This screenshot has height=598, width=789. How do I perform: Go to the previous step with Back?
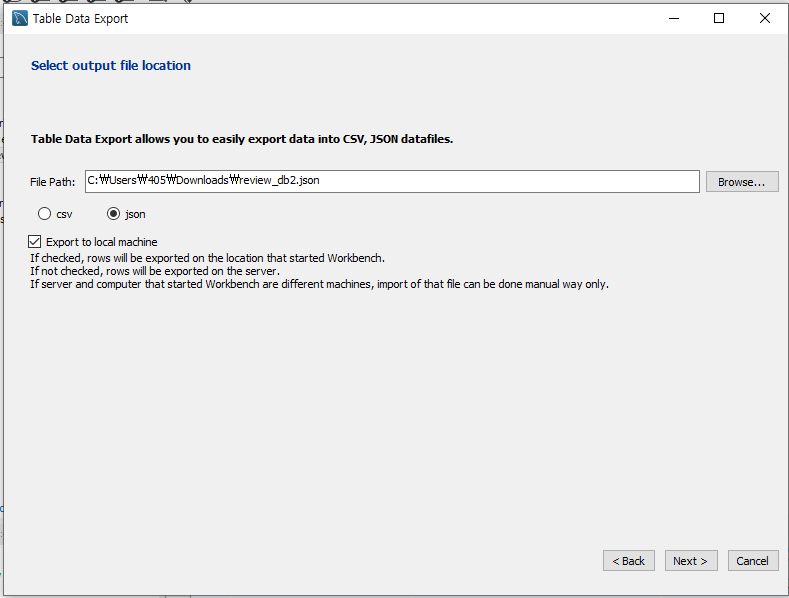click(x=628, y=561)
